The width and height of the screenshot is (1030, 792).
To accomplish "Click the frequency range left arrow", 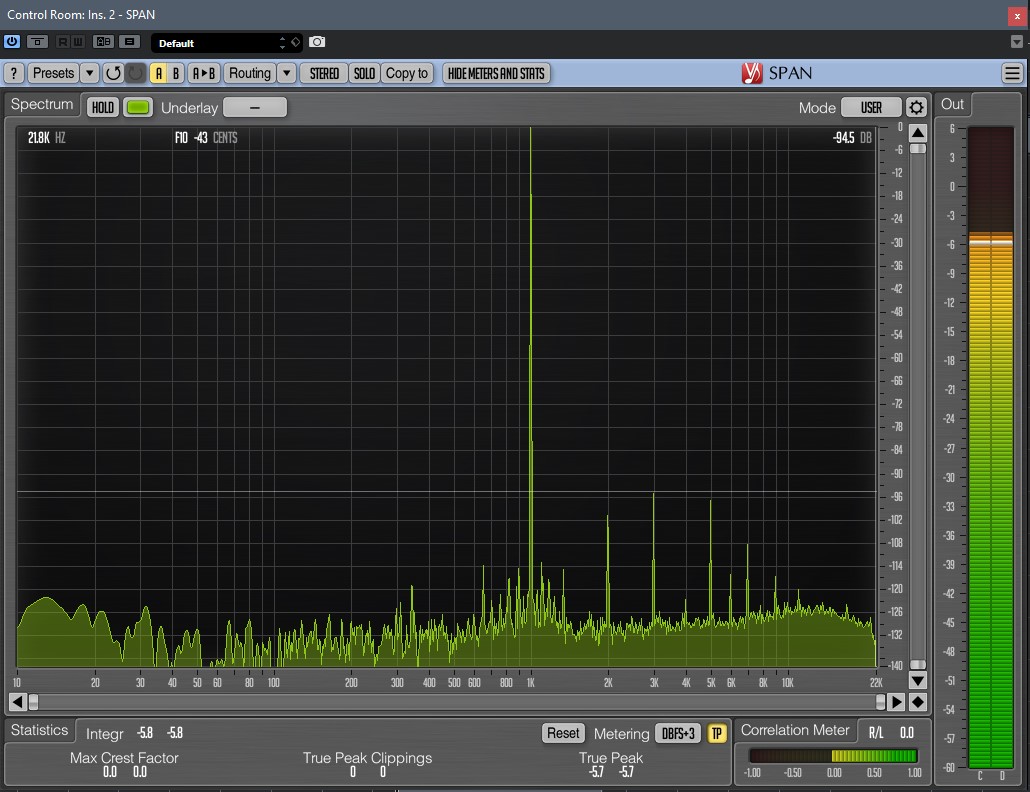I will pos(18,702).
